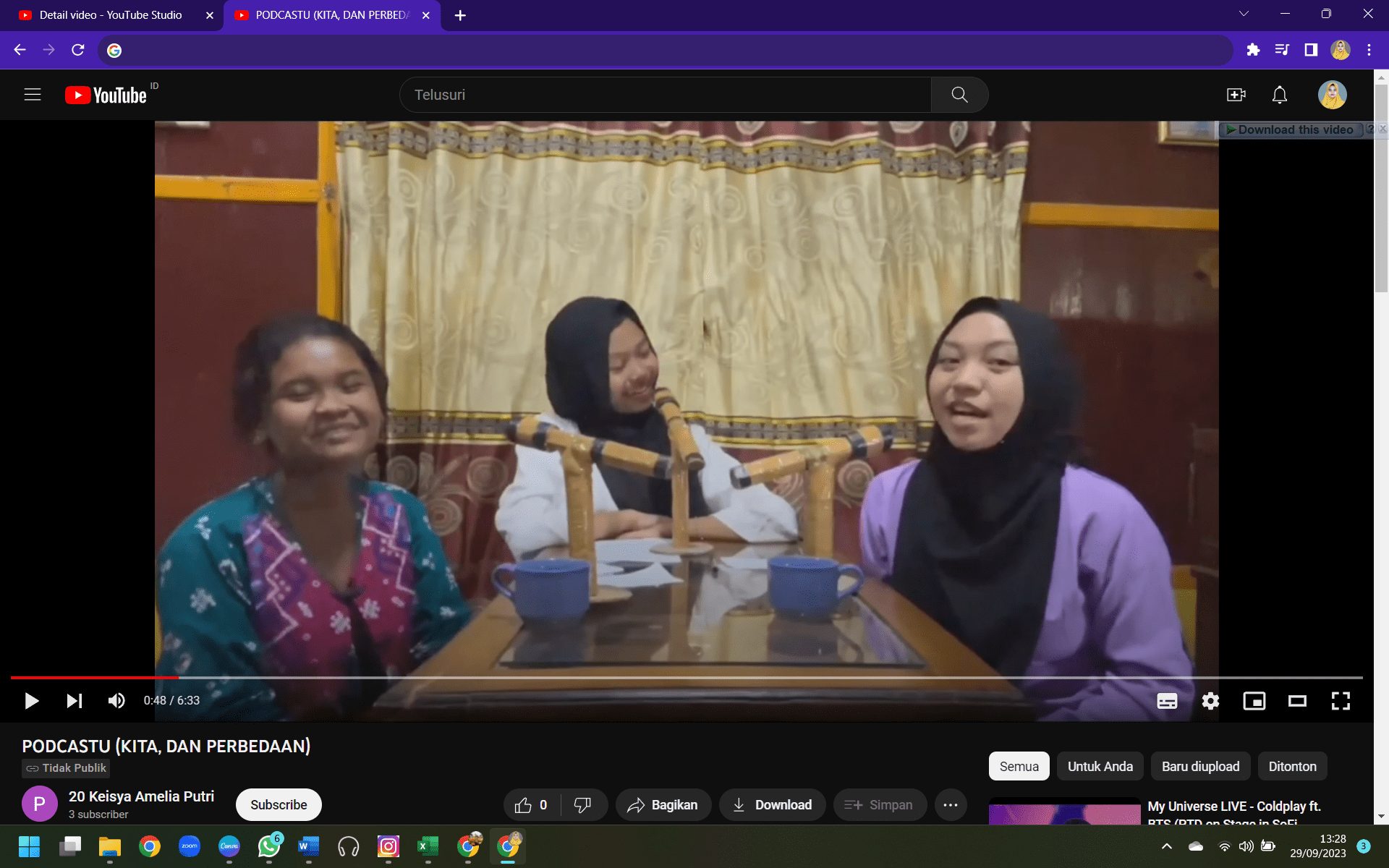This screenshot has width=1389, height=868.
Task: Open notifications bell
Action: click(1280, 95)
